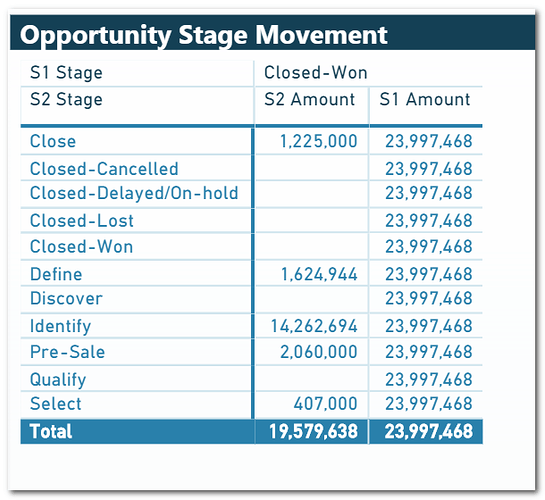Select the Discover row label
Viewport: 545px width, 500px height.
(66, 298)
